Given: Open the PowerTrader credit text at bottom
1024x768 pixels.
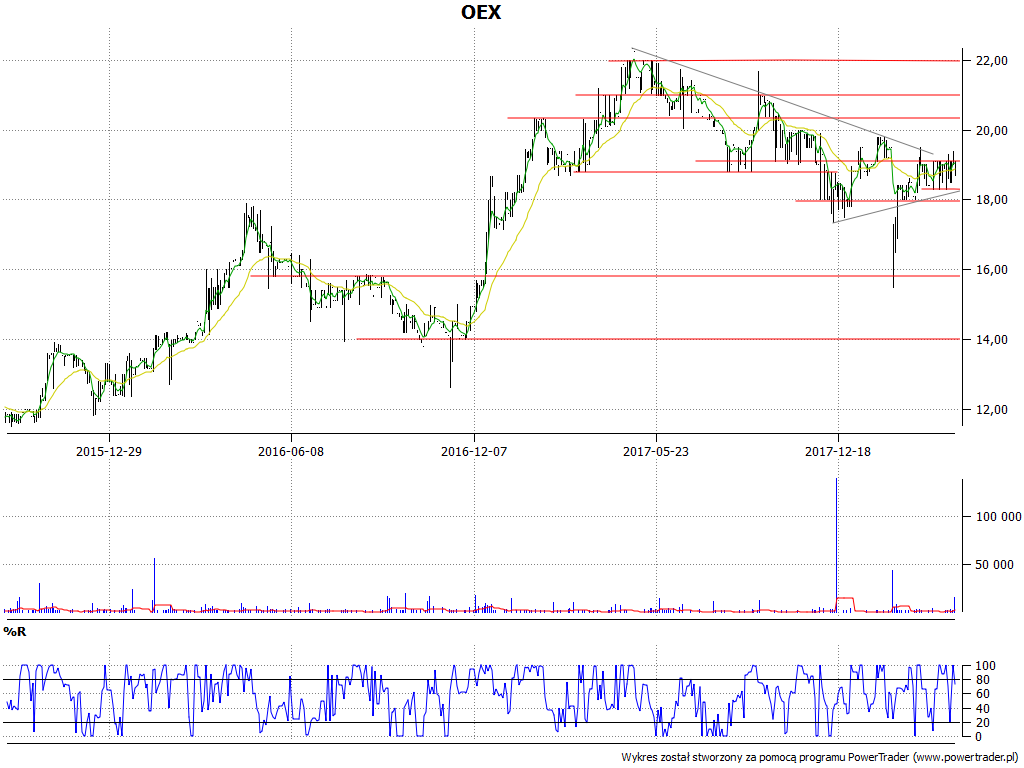Looking at the screenshot, I should coord(820,758).
